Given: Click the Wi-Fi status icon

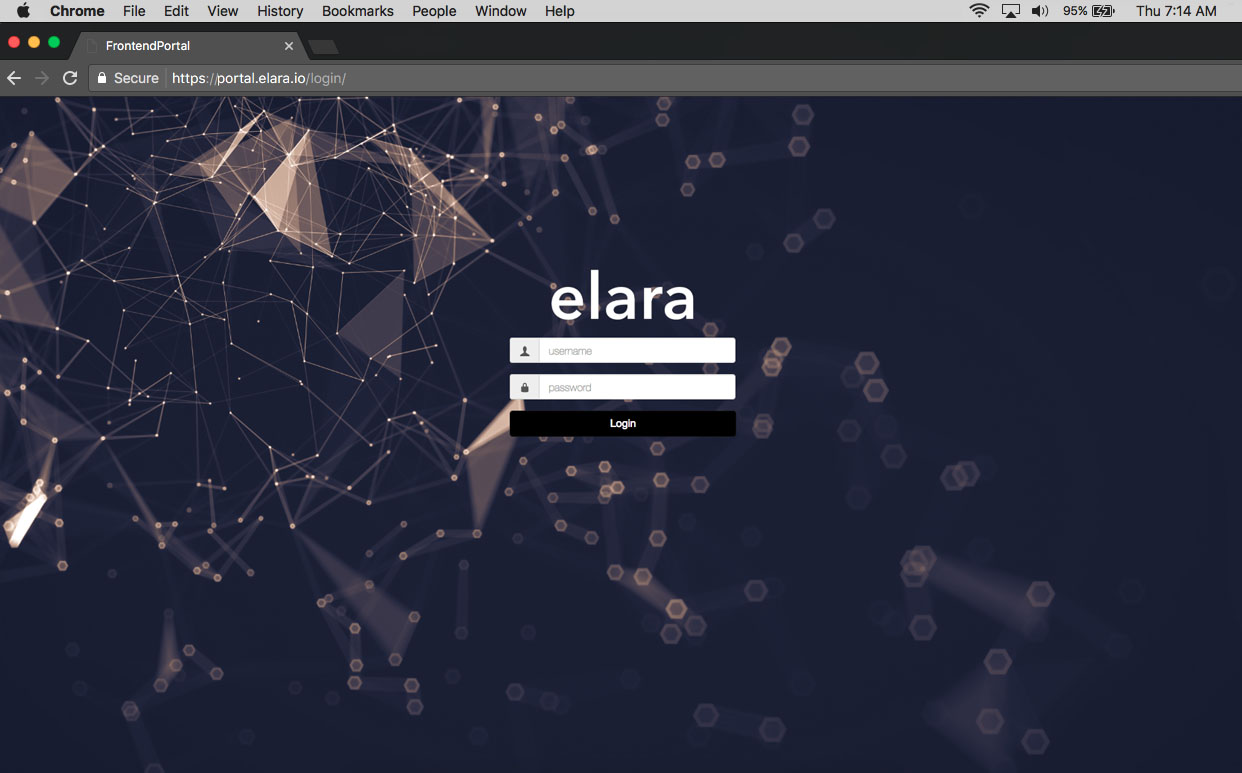Looking at the screenshot, I should pos(979,11).
